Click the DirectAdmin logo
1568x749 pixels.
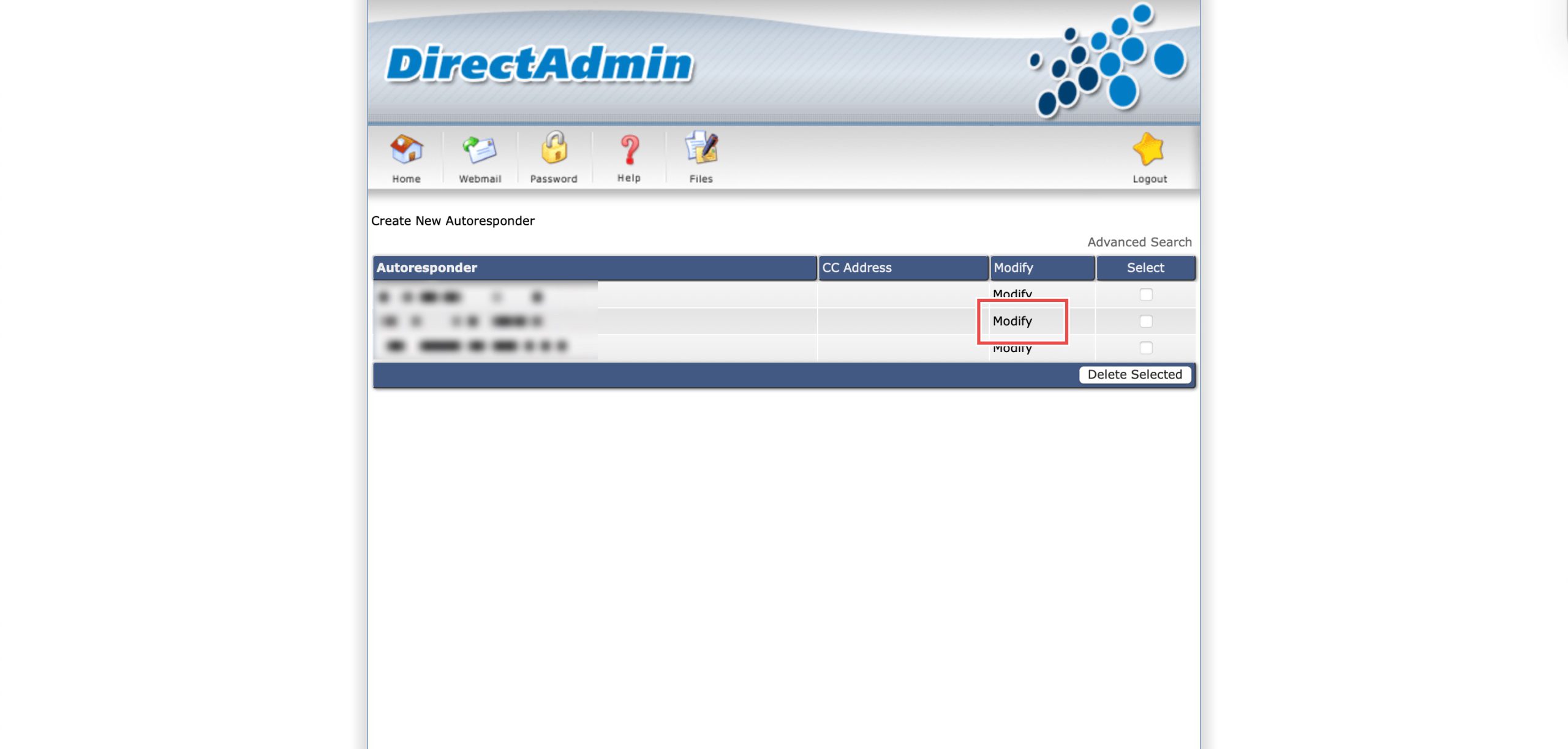pos(539,64)
